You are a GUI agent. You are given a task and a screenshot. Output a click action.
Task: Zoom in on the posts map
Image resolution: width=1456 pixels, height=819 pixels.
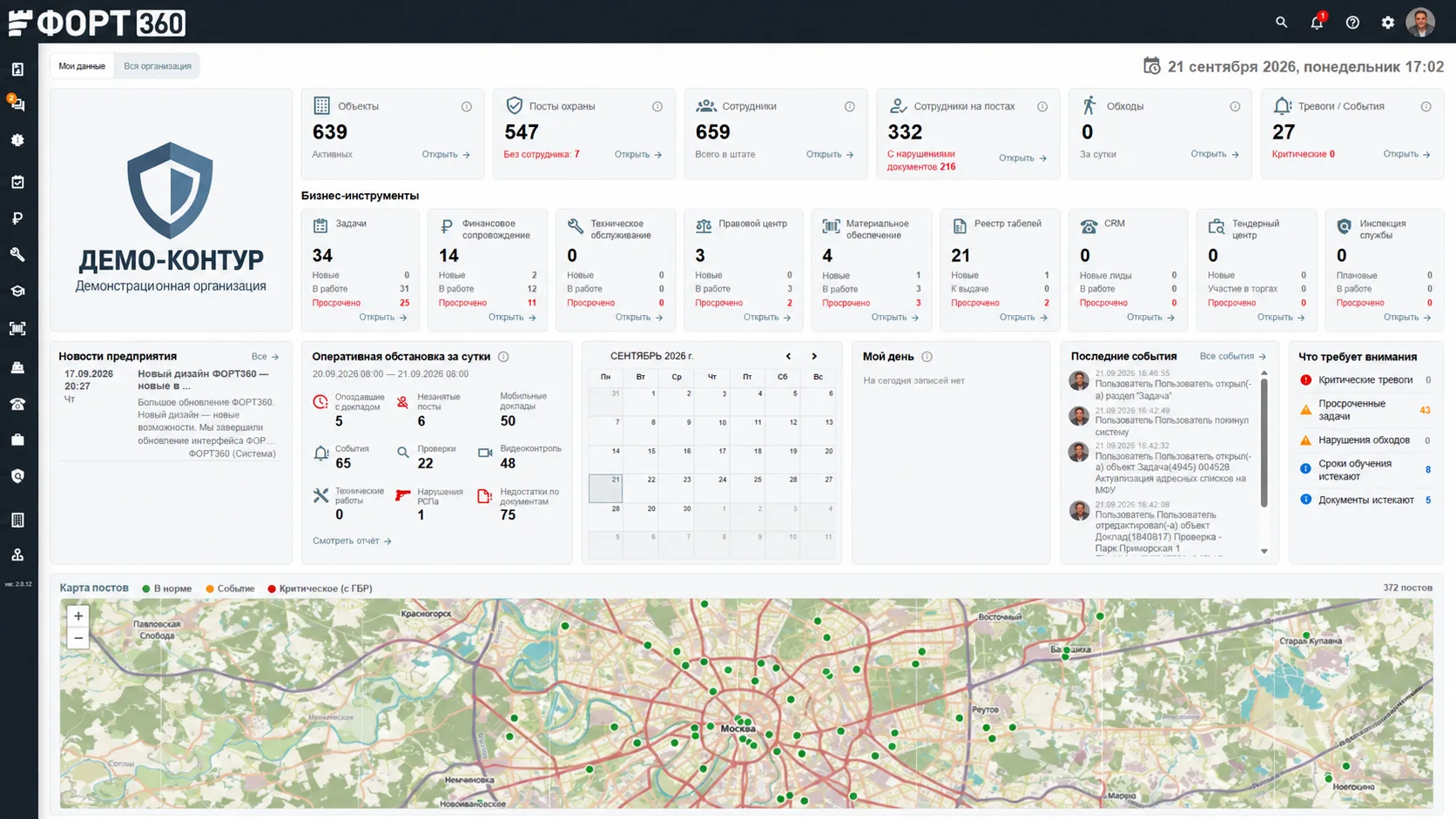[x=78, y=616]
